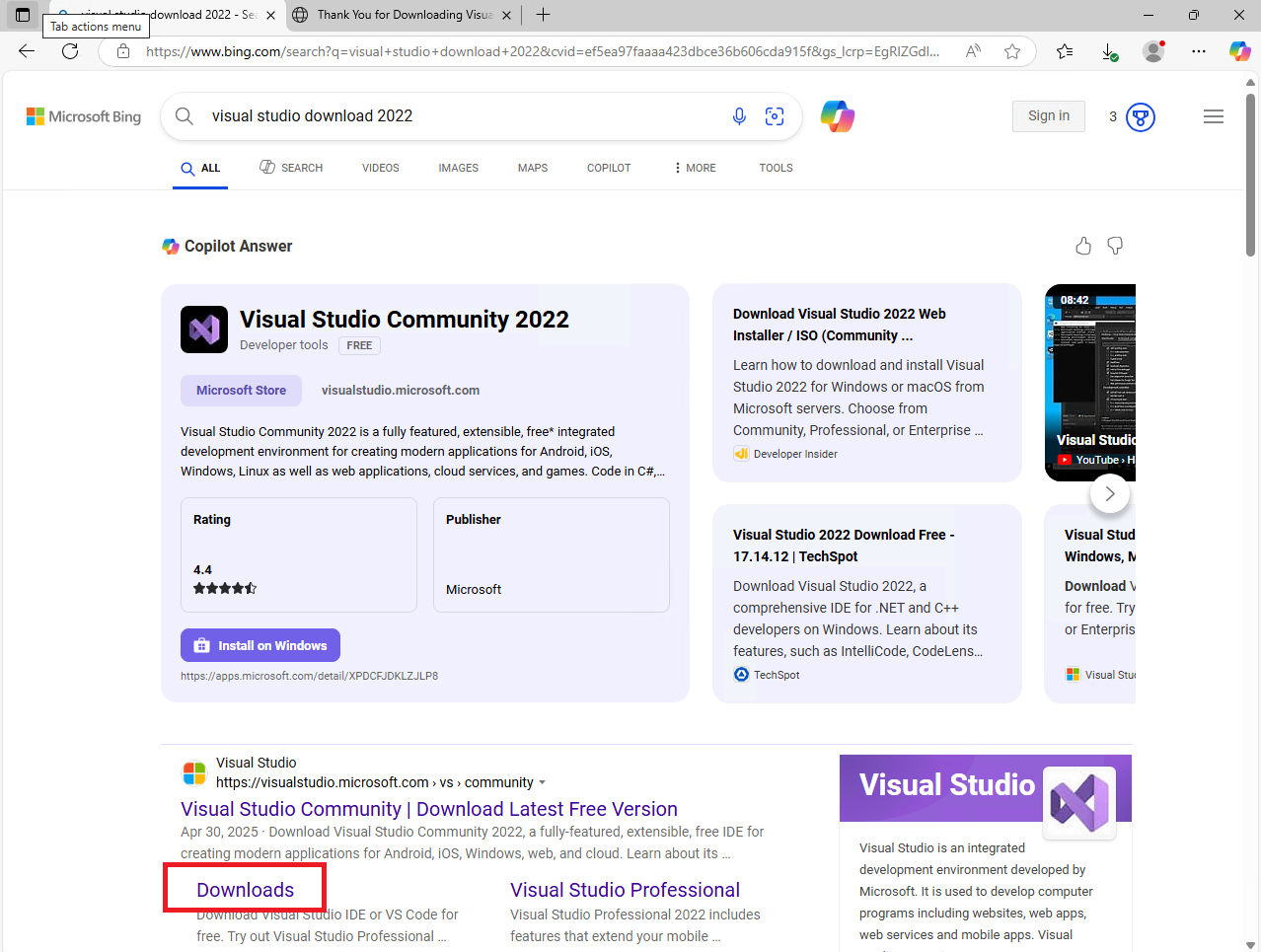Click the apps.microsoft.com detail URL text
The image size is (1261, 952).
[x=309, y=677]
